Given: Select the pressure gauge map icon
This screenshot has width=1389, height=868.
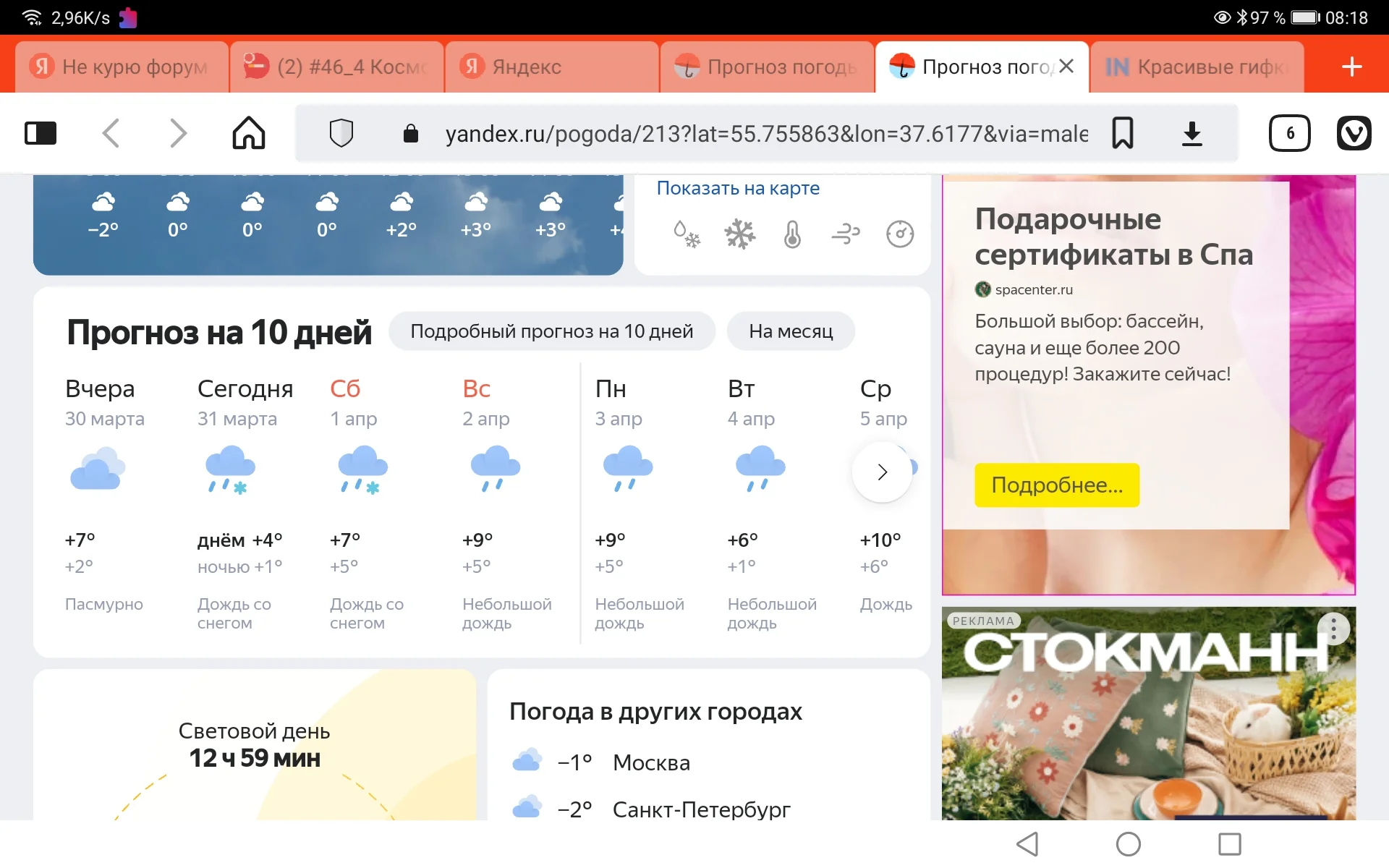Looking at the screenshot, I should pyautogui.click(x=900, y=233).
